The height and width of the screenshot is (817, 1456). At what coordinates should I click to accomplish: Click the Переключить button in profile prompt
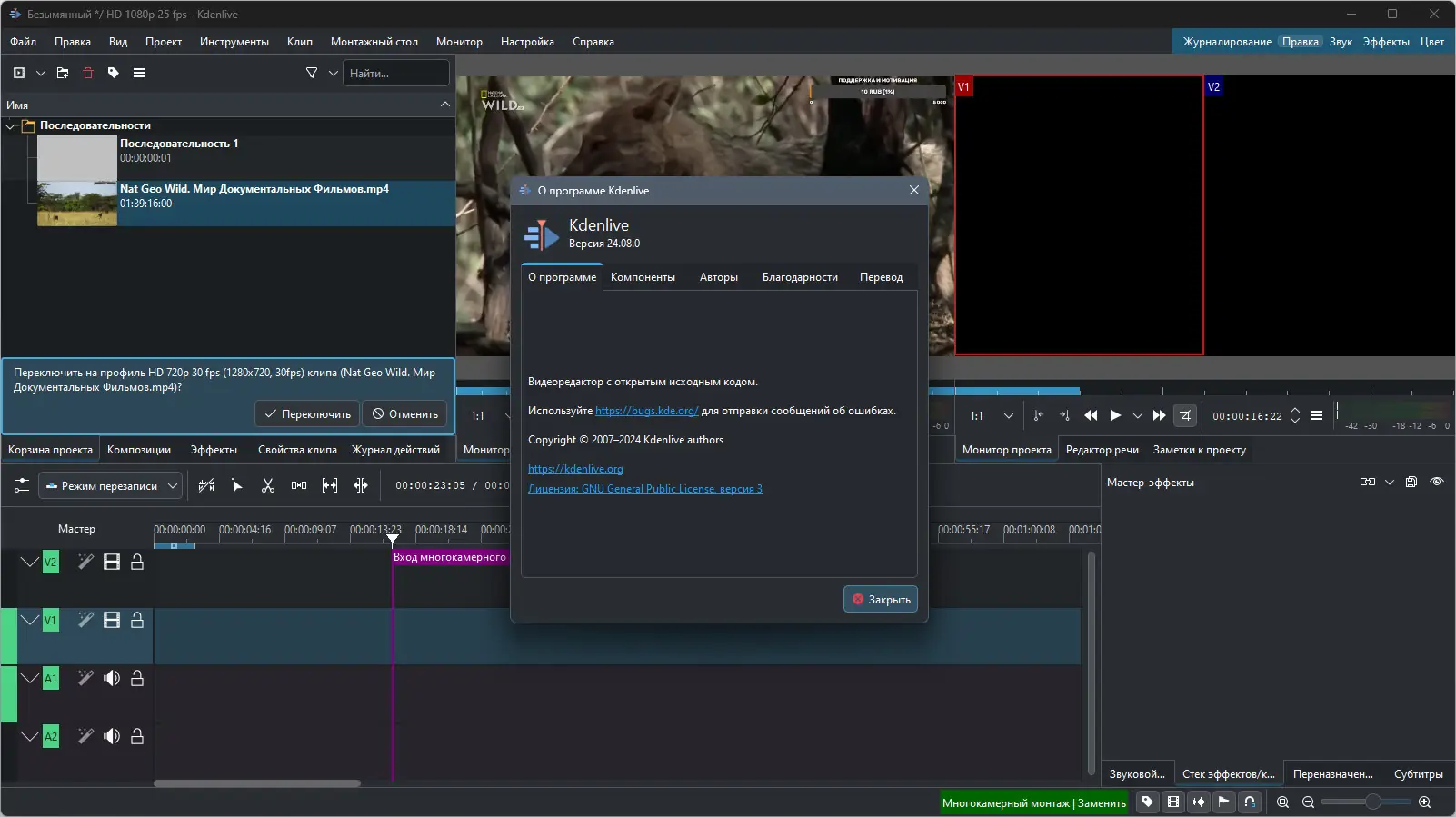click(307, 413)
